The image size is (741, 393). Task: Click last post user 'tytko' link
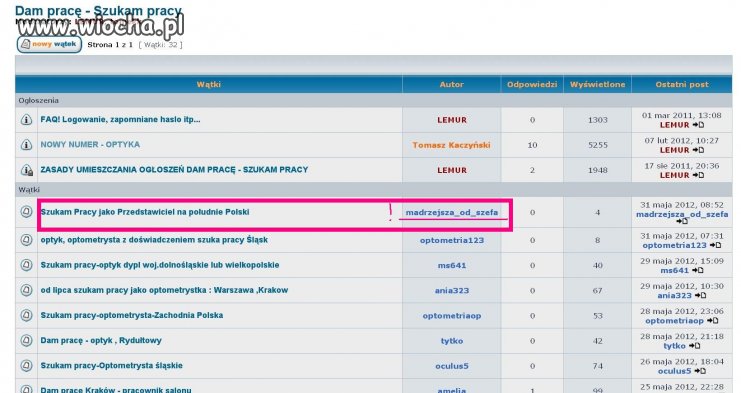click(674, 346)
